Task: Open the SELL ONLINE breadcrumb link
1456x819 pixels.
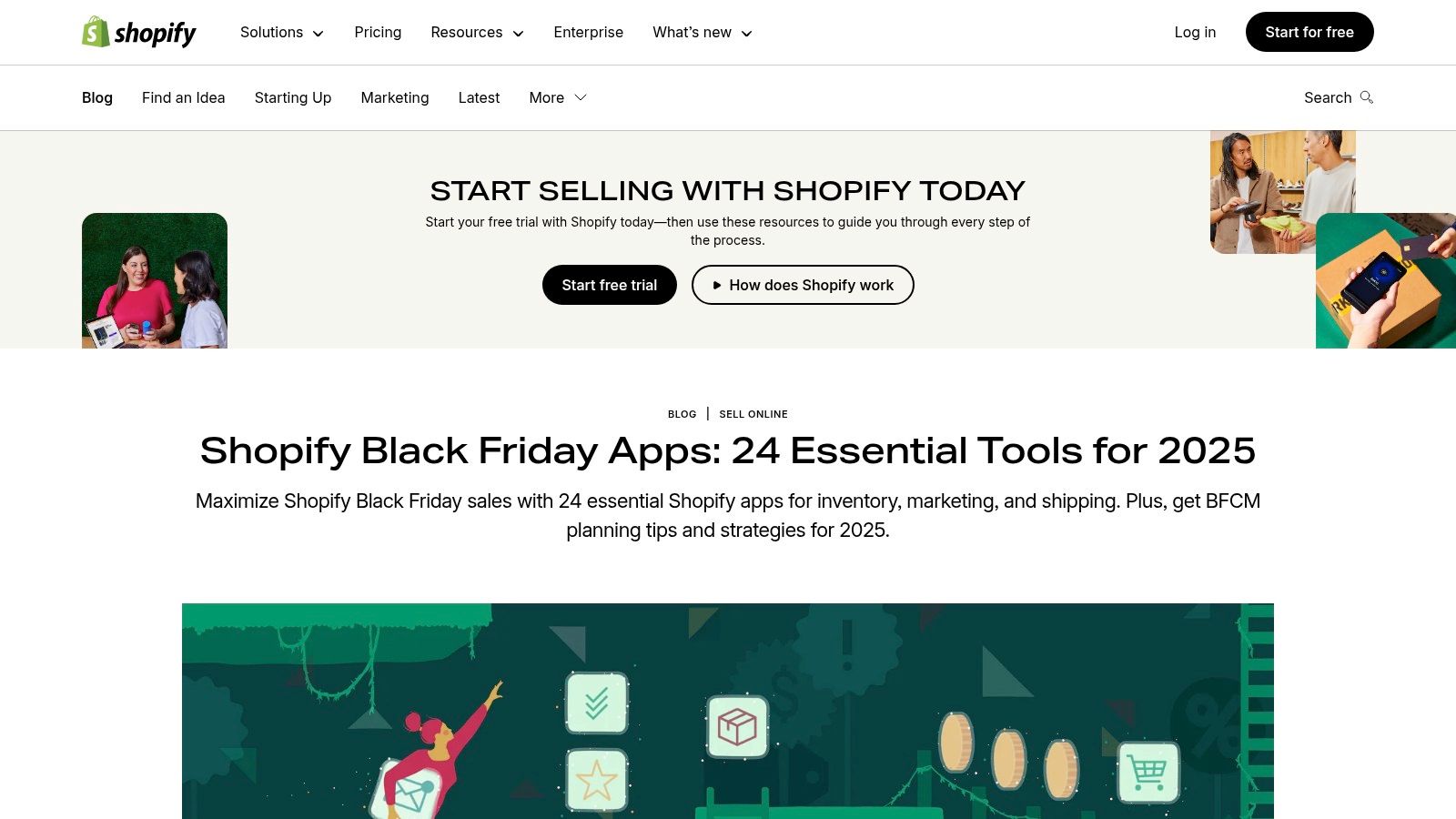Action: (753, 414)
